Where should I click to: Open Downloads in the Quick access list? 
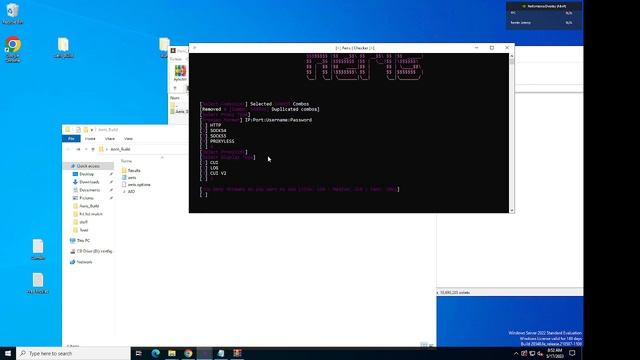tap(89, 182)
